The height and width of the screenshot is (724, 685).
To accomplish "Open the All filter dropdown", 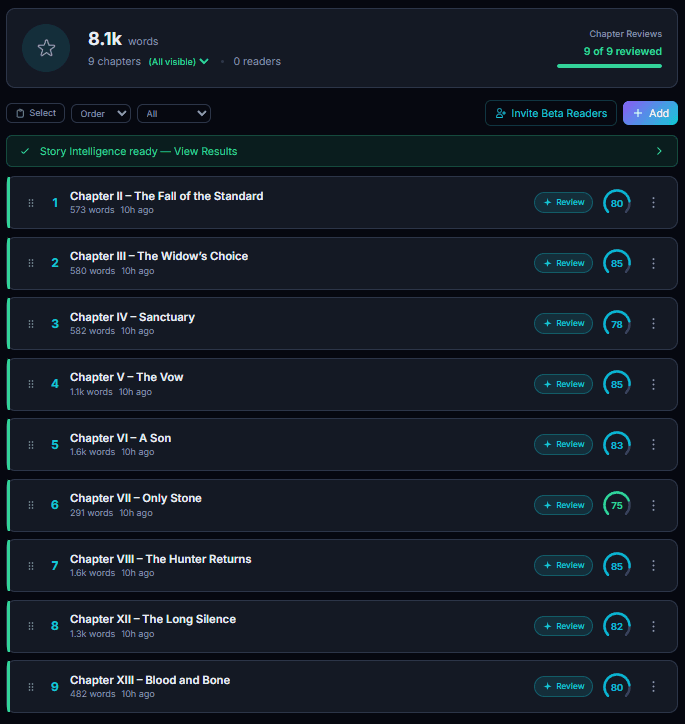I will (x=173, y=114).
